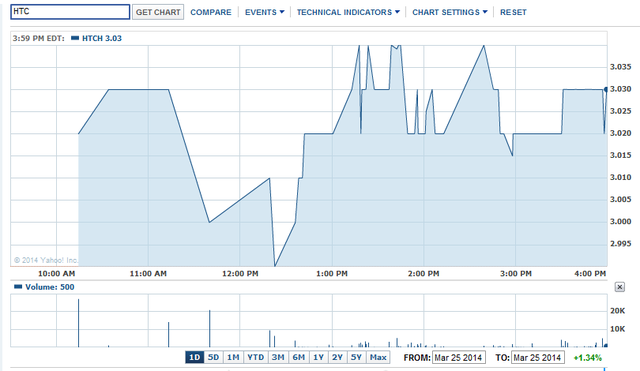Click the FROM date field
This screenshot has height=371, width=640.
[x=459, y=358]
